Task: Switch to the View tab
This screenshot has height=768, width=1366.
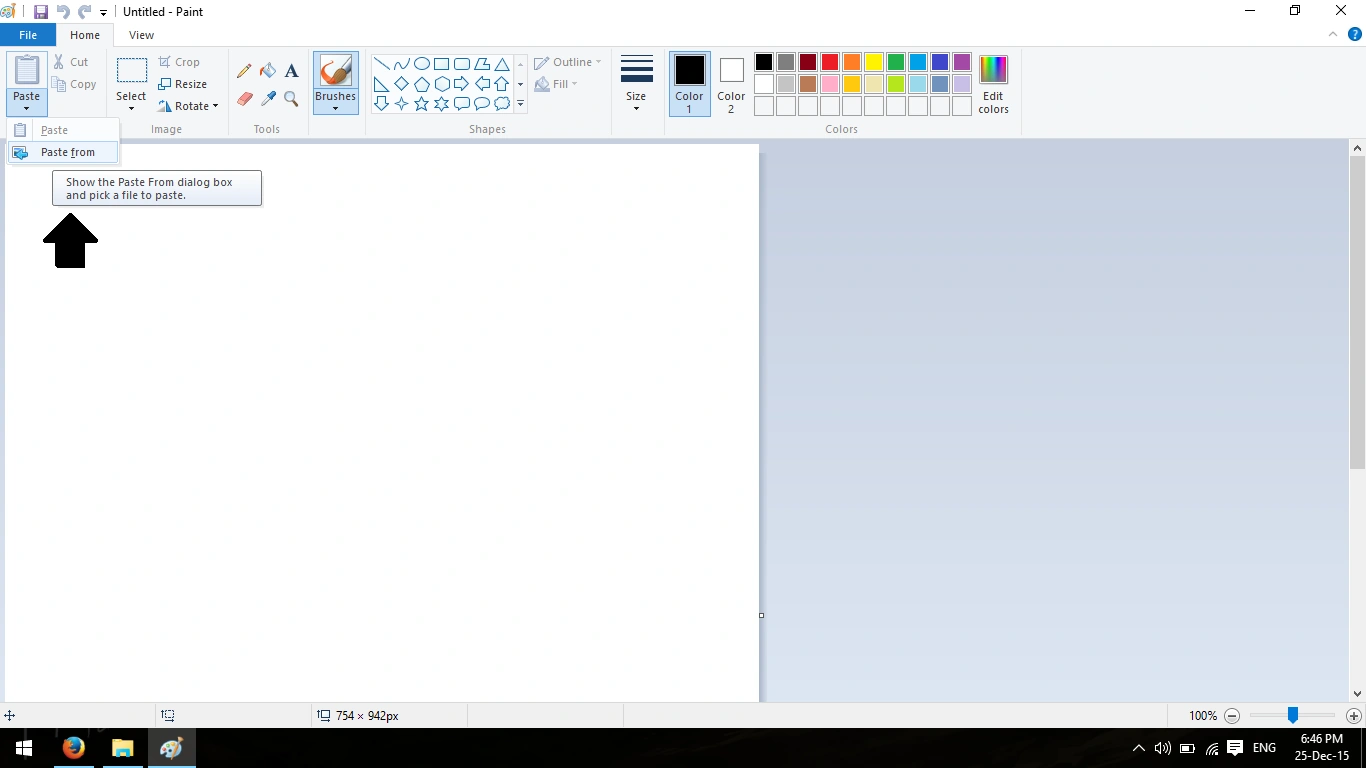Action: click(x=142, y=35)
